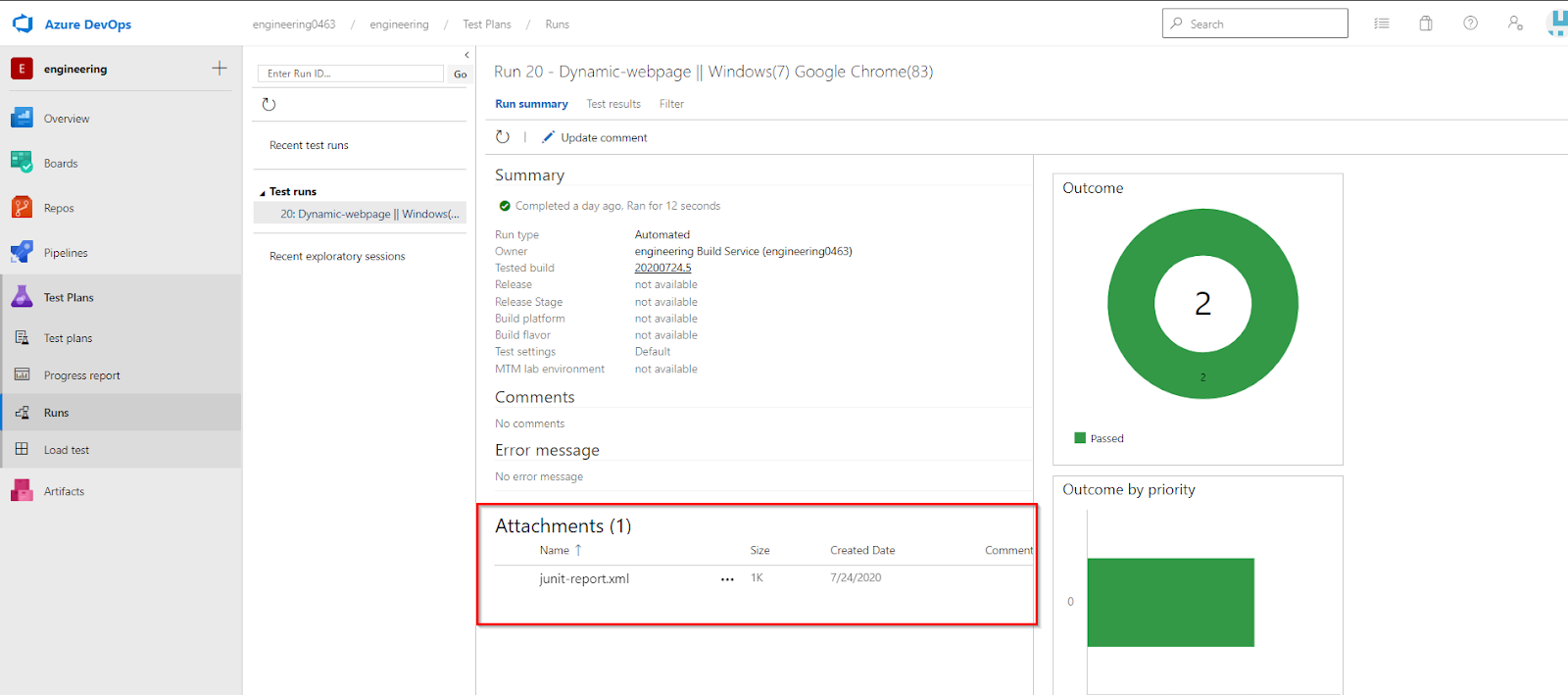Sort attachments by Name column arrow
Viewport: 1568px width, 695px height.
coord(578,550)
